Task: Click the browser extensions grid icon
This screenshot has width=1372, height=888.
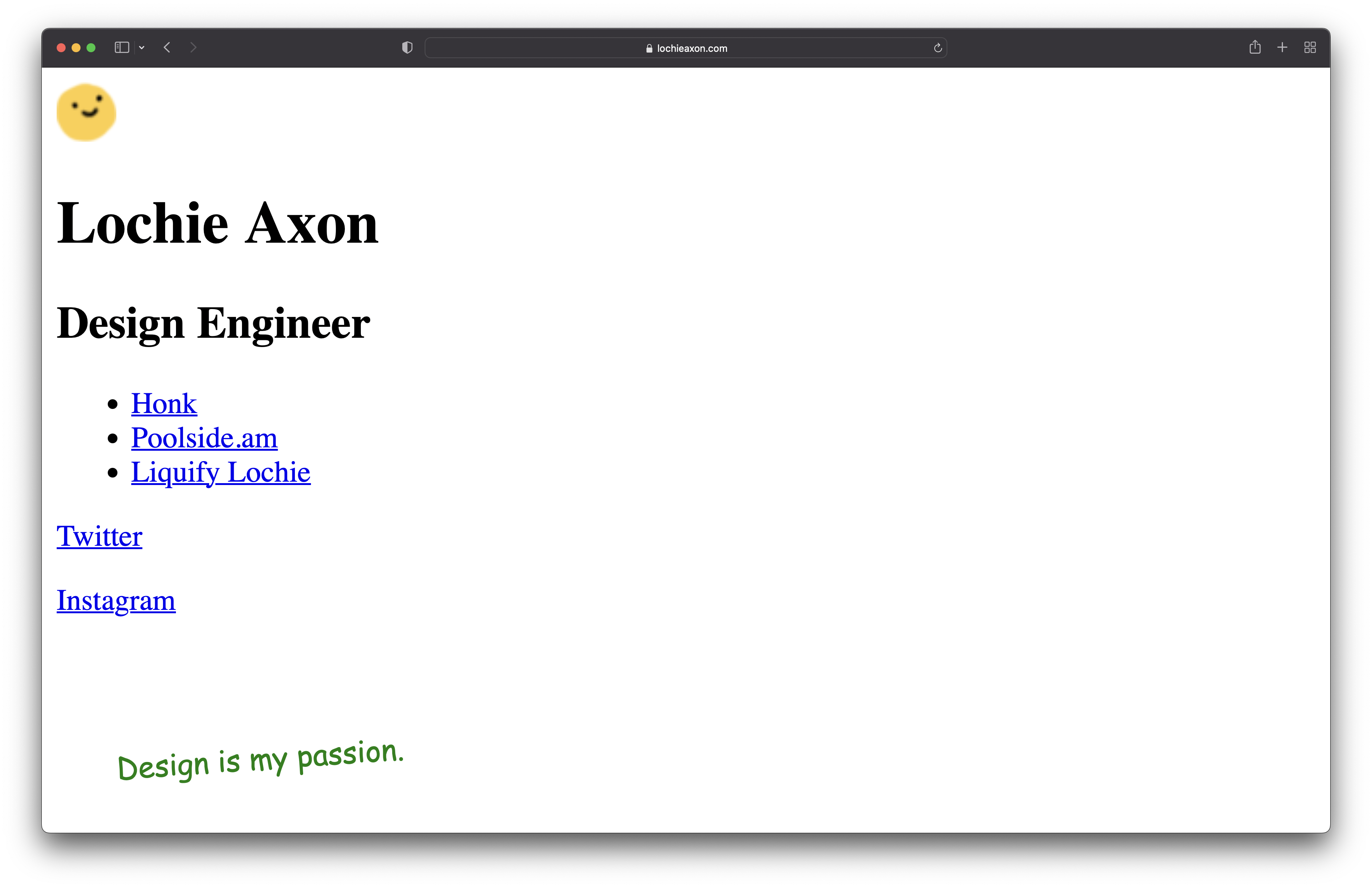Action: click(1310, 47)
